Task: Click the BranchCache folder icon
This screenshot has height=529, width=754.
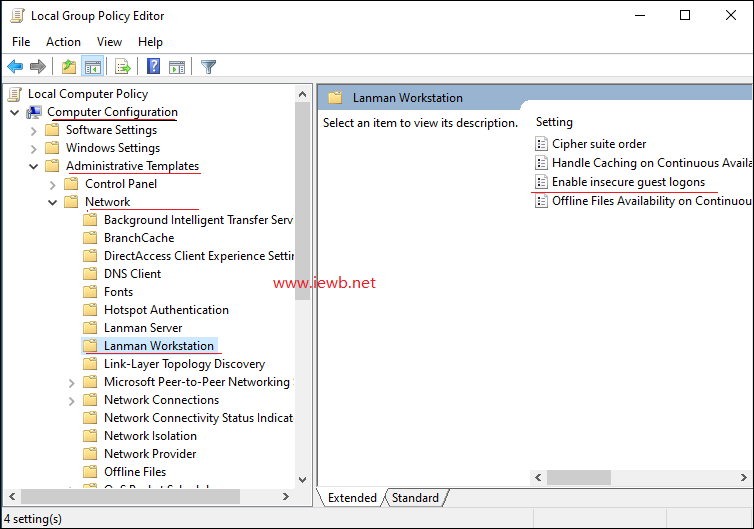Action: pyautogui.click(x=90, y=238)
